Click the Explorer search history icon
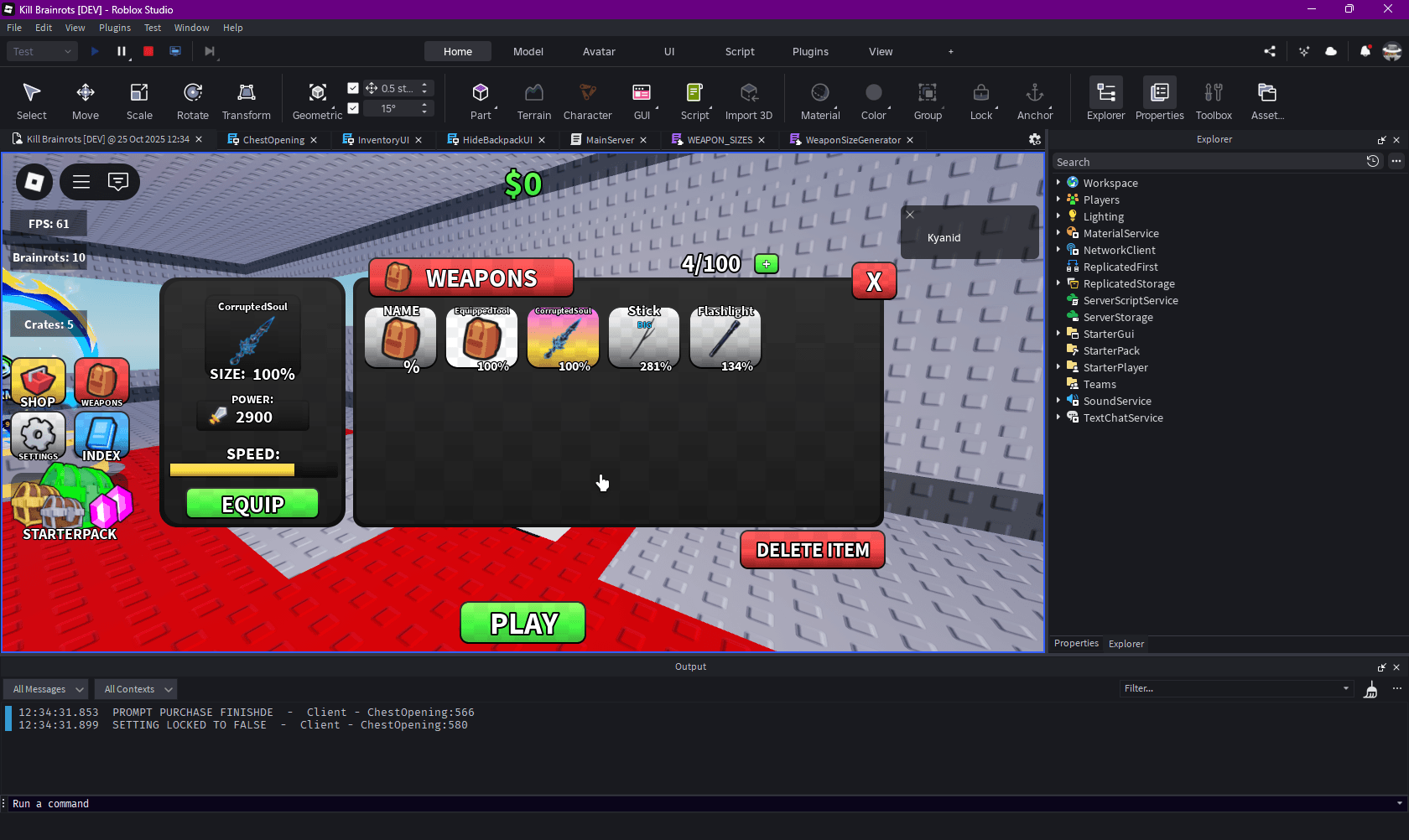 pyautogui.click(x=1373, y=161)
